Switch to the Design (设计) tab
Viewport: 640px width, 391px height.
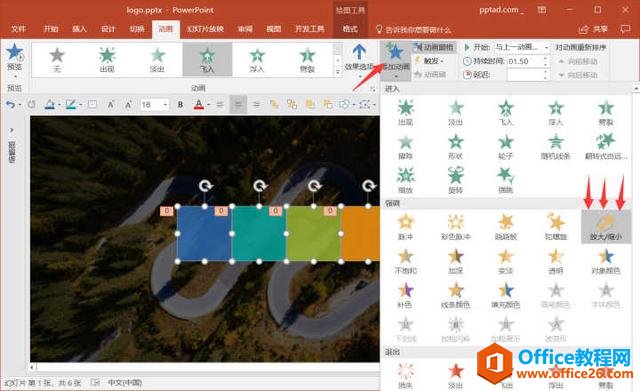pyautogui.click(x=108, y=29)
